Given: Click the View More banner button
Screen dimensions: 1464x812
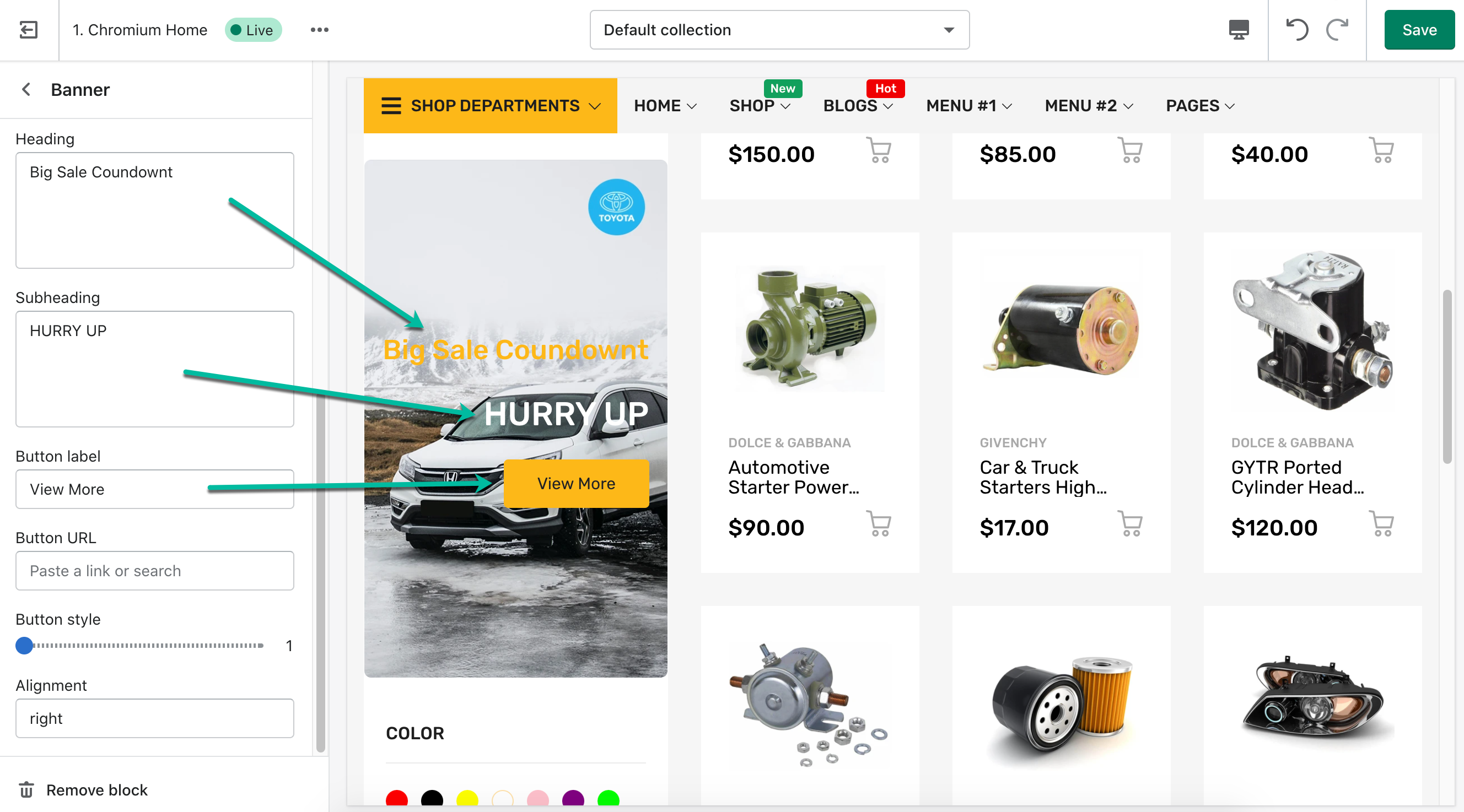Looking at the screenshot, I should [576, 483].
